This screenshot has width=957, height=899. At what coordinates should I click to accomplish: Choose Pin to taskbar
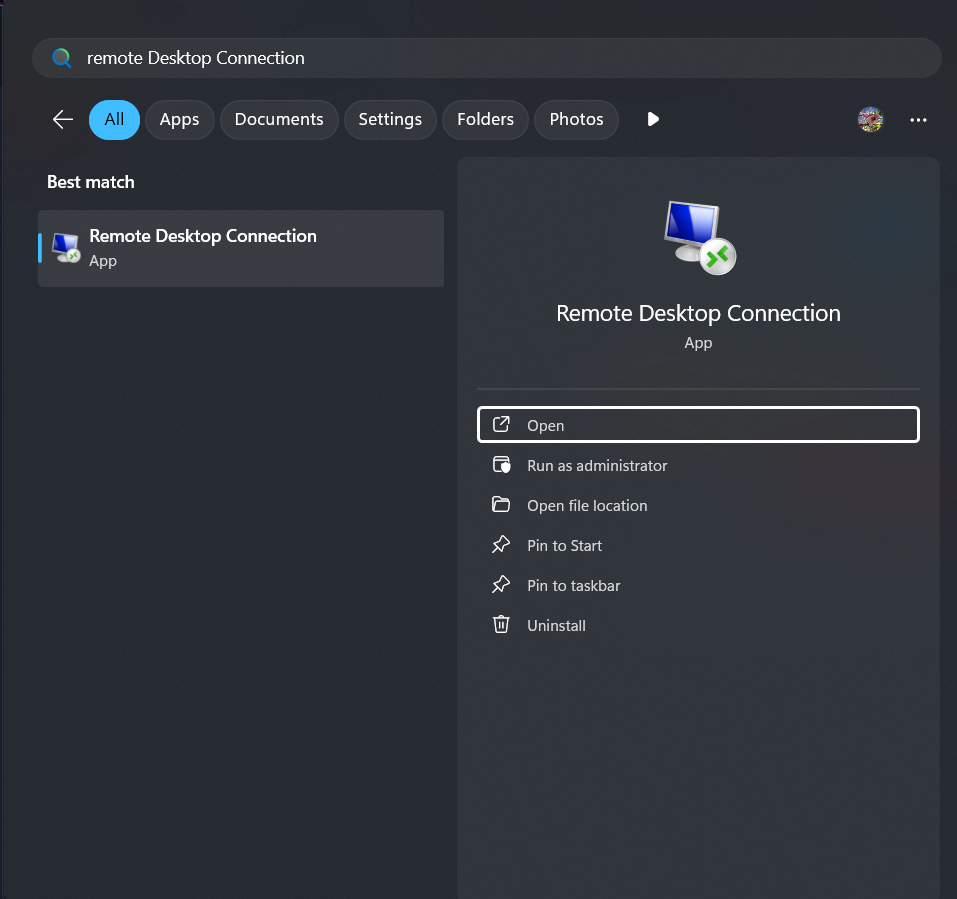tap(698, 586)
